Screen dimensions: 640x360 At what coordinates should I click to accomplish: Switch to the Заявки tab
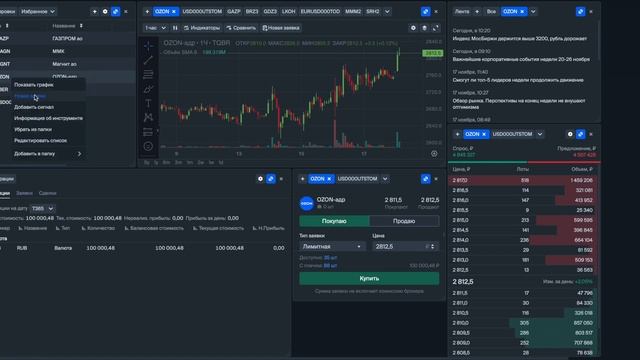click(x=24, y=193)
